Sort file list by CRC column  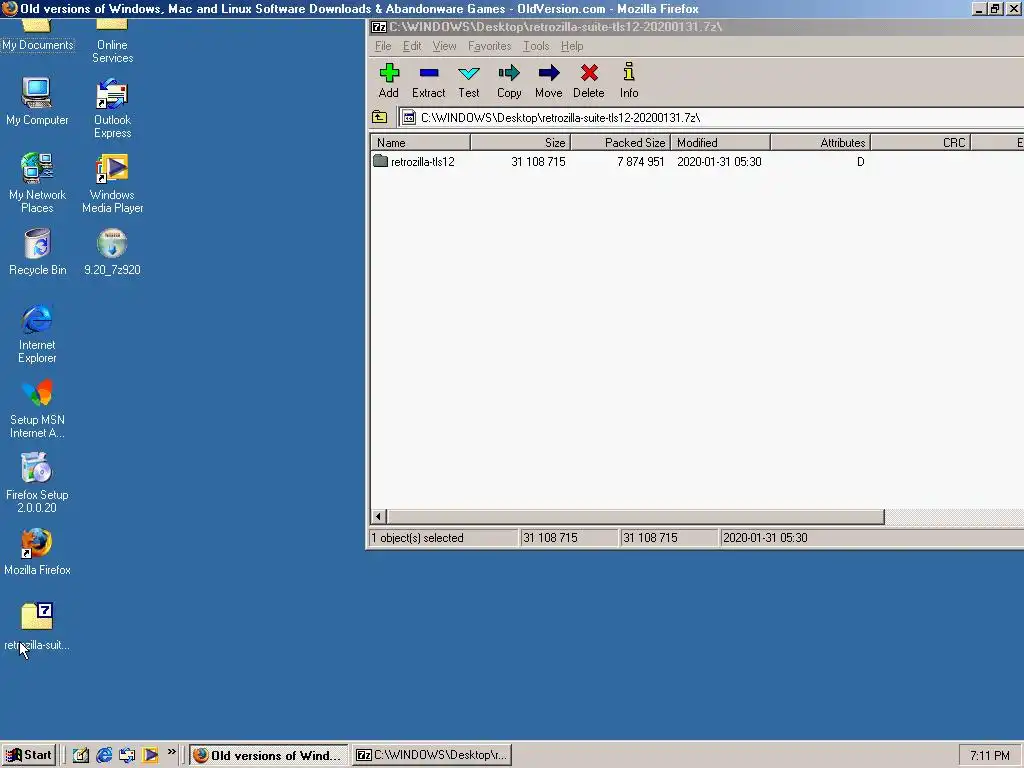pyautogui.click(x=921, y=142)
